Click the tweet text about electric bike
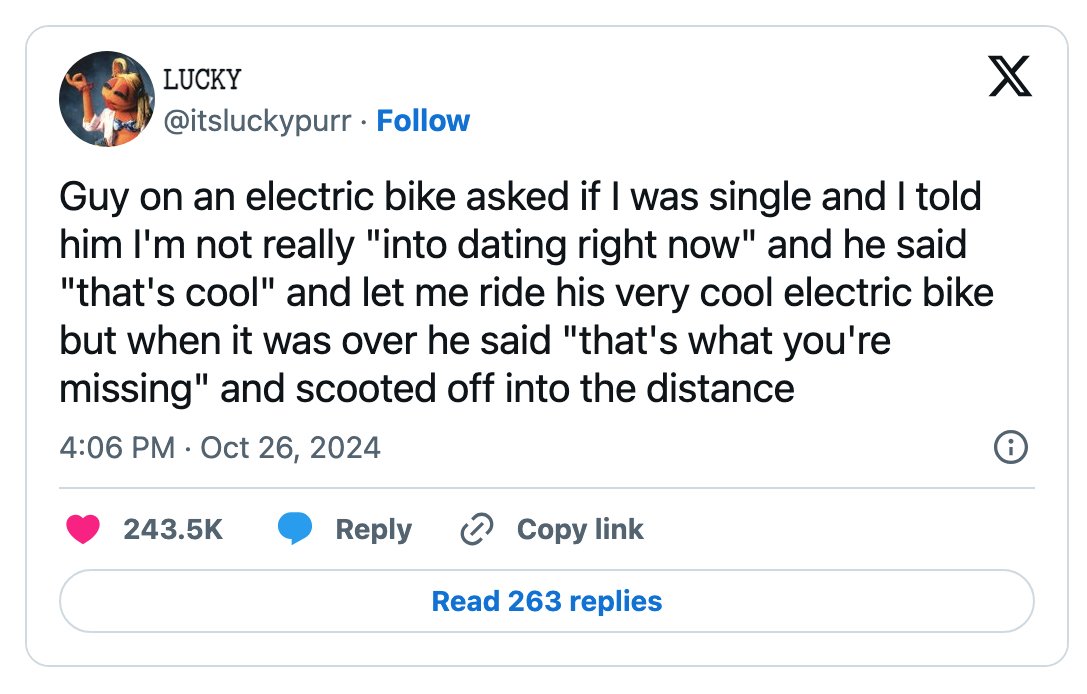1087x694 pixels. 527,293
